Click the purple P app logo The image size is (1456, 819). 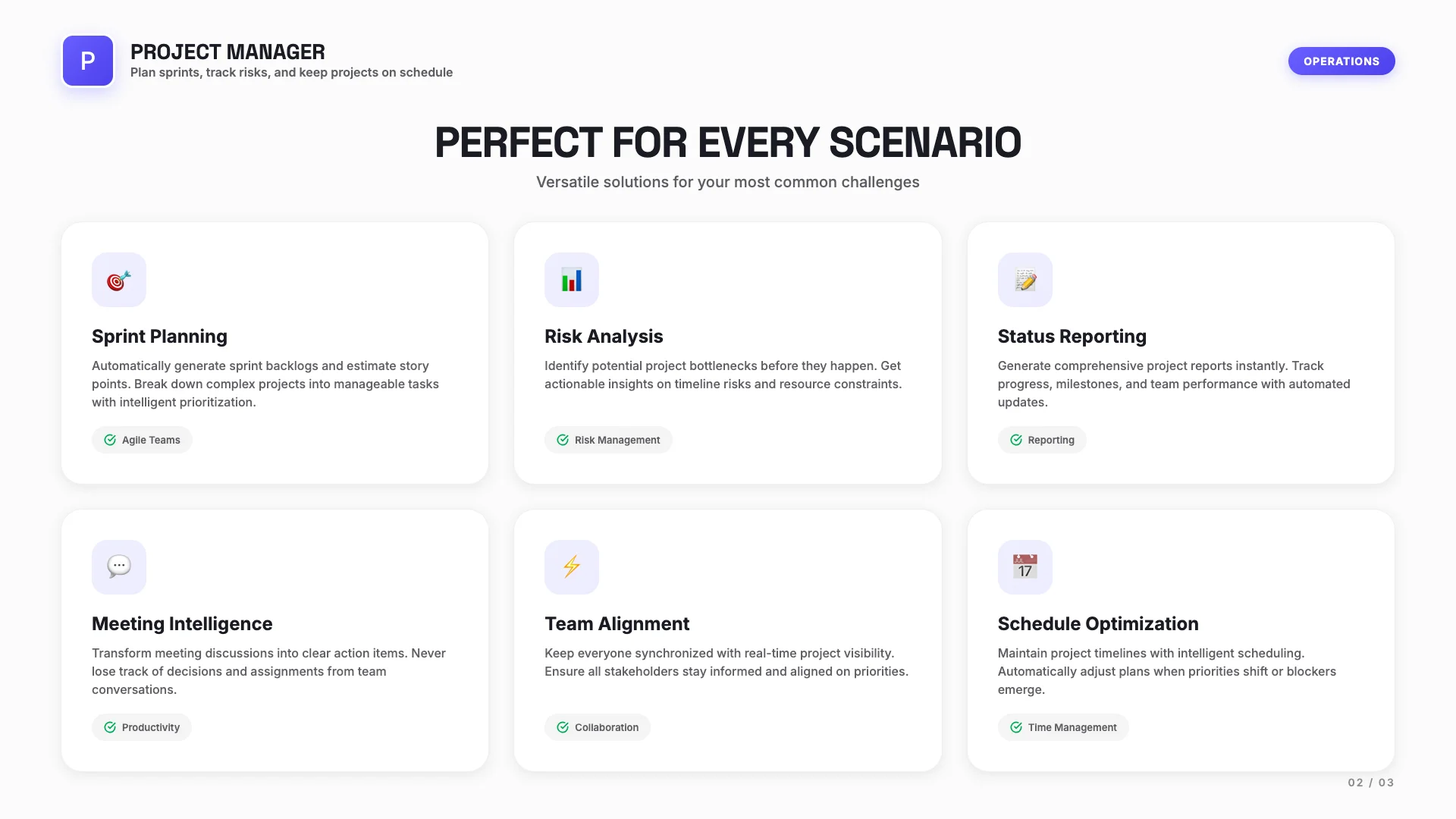click(88, 61)
